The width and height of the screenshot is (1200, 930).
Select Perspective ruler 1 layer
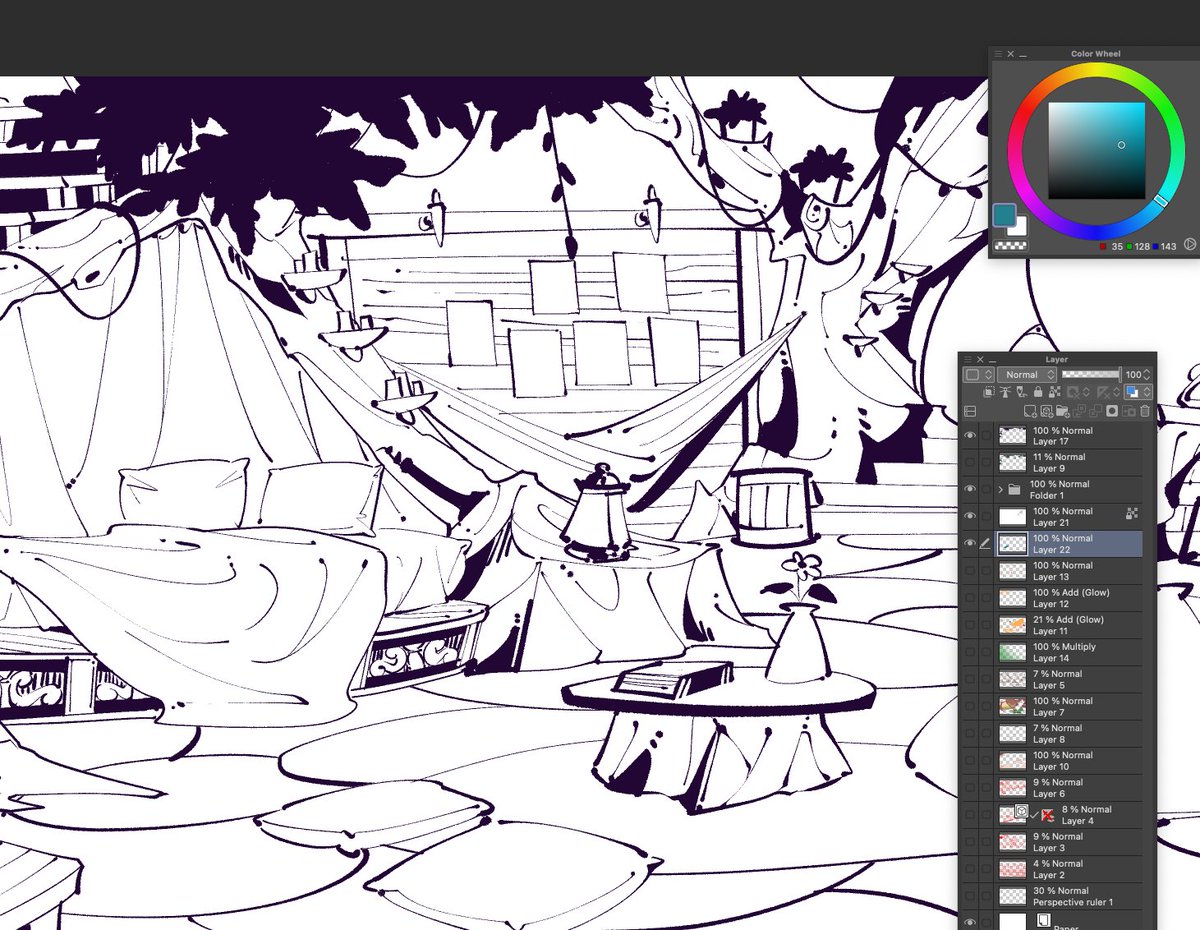pyautogui.click(x=1070, y=896)
